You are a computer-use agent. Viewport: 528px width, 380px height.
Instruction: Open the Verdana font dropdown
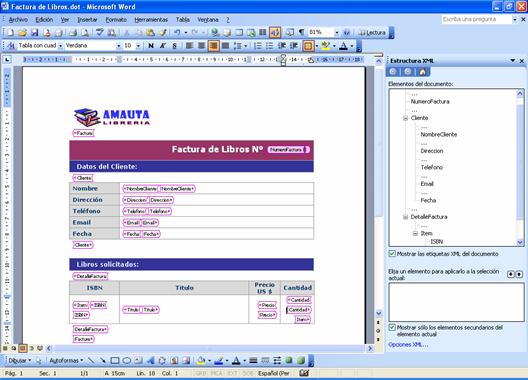[118, 45]
